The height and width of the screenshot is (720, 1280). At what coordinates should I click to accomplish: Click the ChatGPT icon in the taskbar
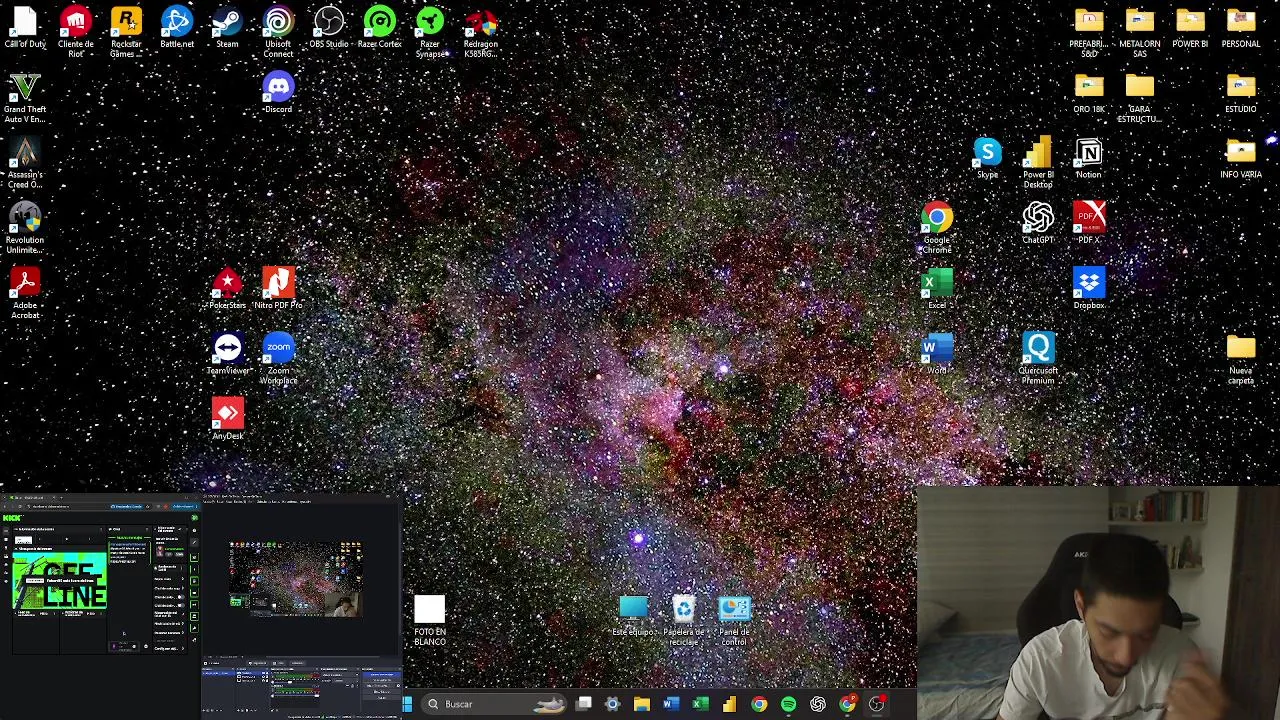818,704
